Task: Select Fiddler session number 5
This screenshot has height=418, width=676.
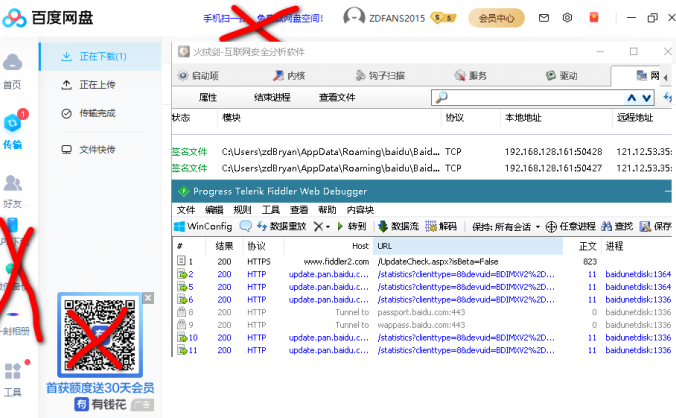Action: (x=422, y=287)
